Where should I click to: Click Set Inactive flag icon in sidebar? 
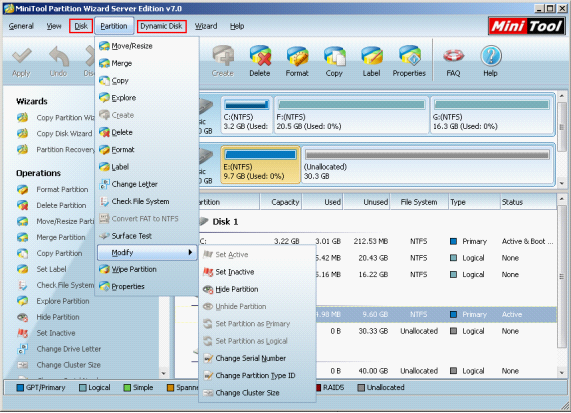(23, 333)
